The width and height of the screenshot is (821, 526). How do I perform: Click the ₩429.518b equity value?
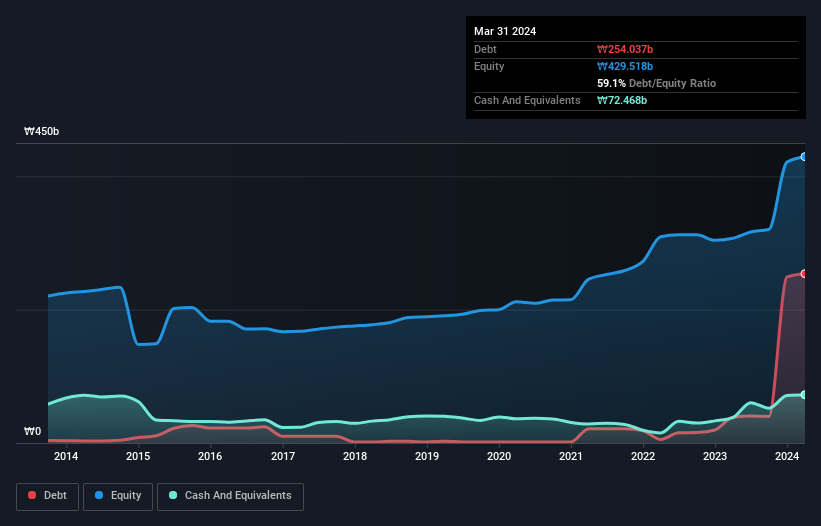[625, 66]
